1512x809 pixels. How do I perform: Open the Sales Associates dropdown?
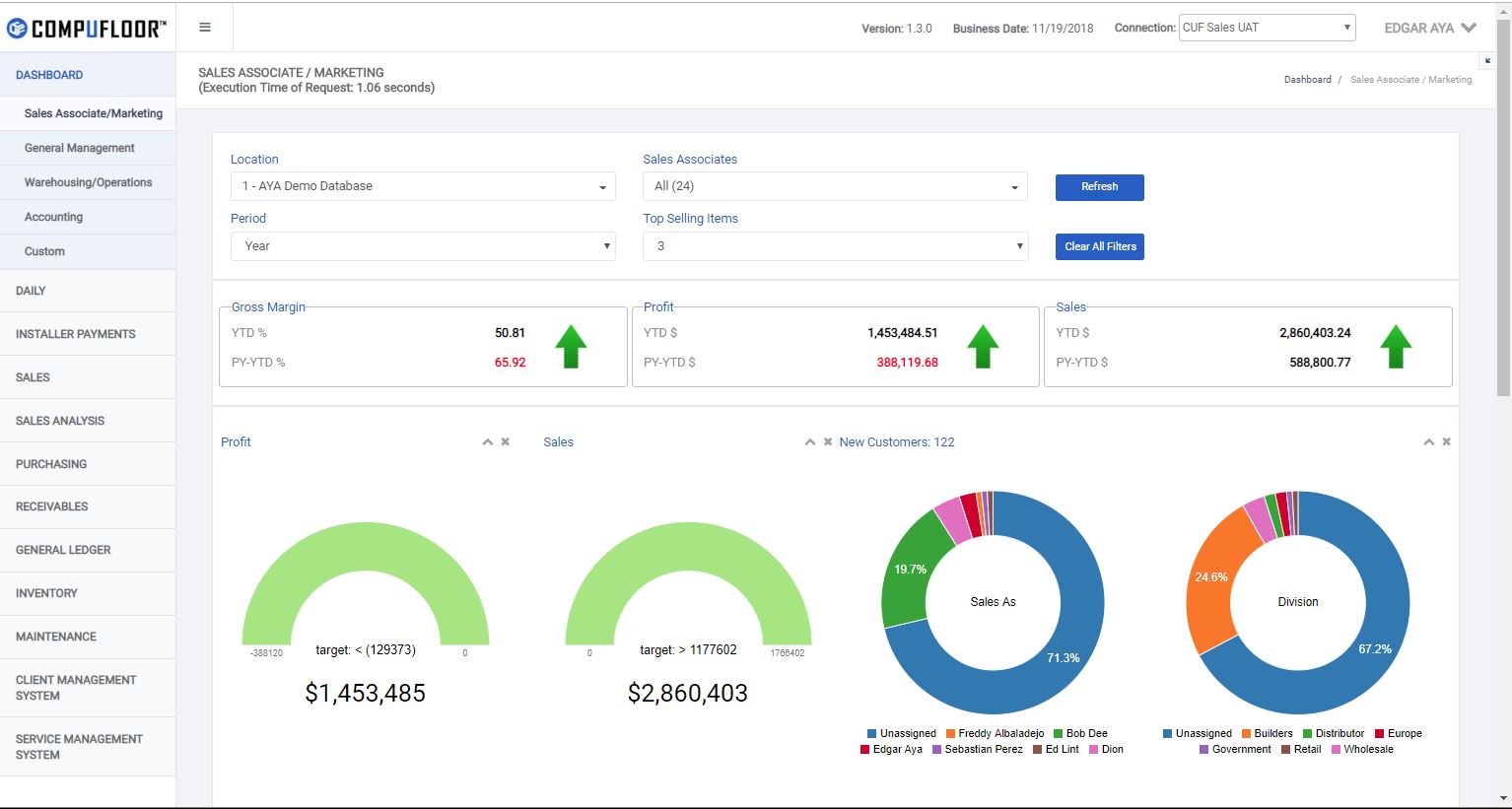tap(835, 186)
